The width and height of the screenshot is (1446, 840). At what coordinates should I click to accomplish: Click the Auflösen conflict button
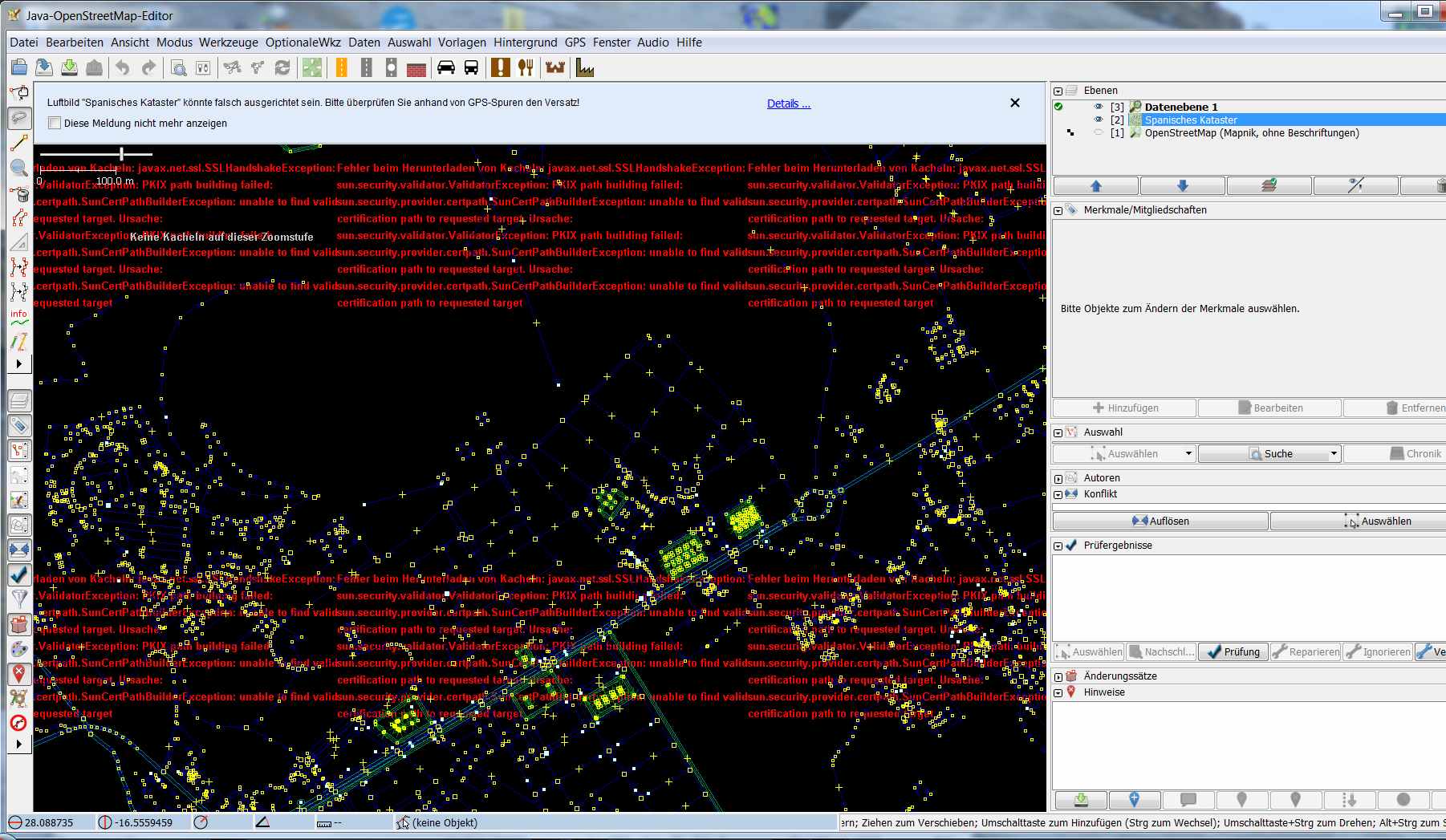[x=1160, y=521]
